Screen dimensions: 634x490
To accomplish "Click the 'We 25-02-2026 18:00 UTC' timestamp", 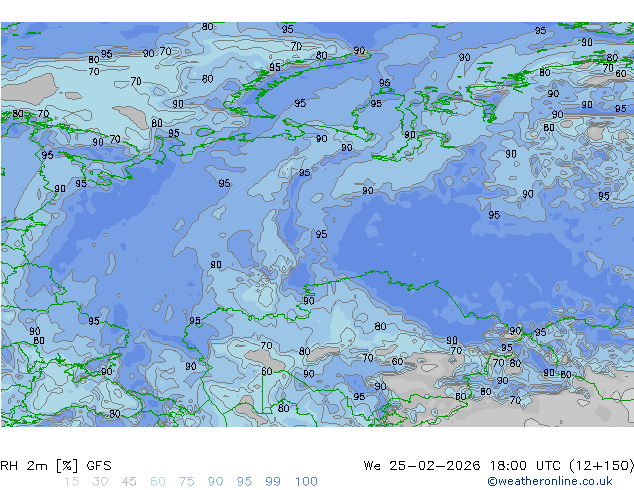I will 464,466.
